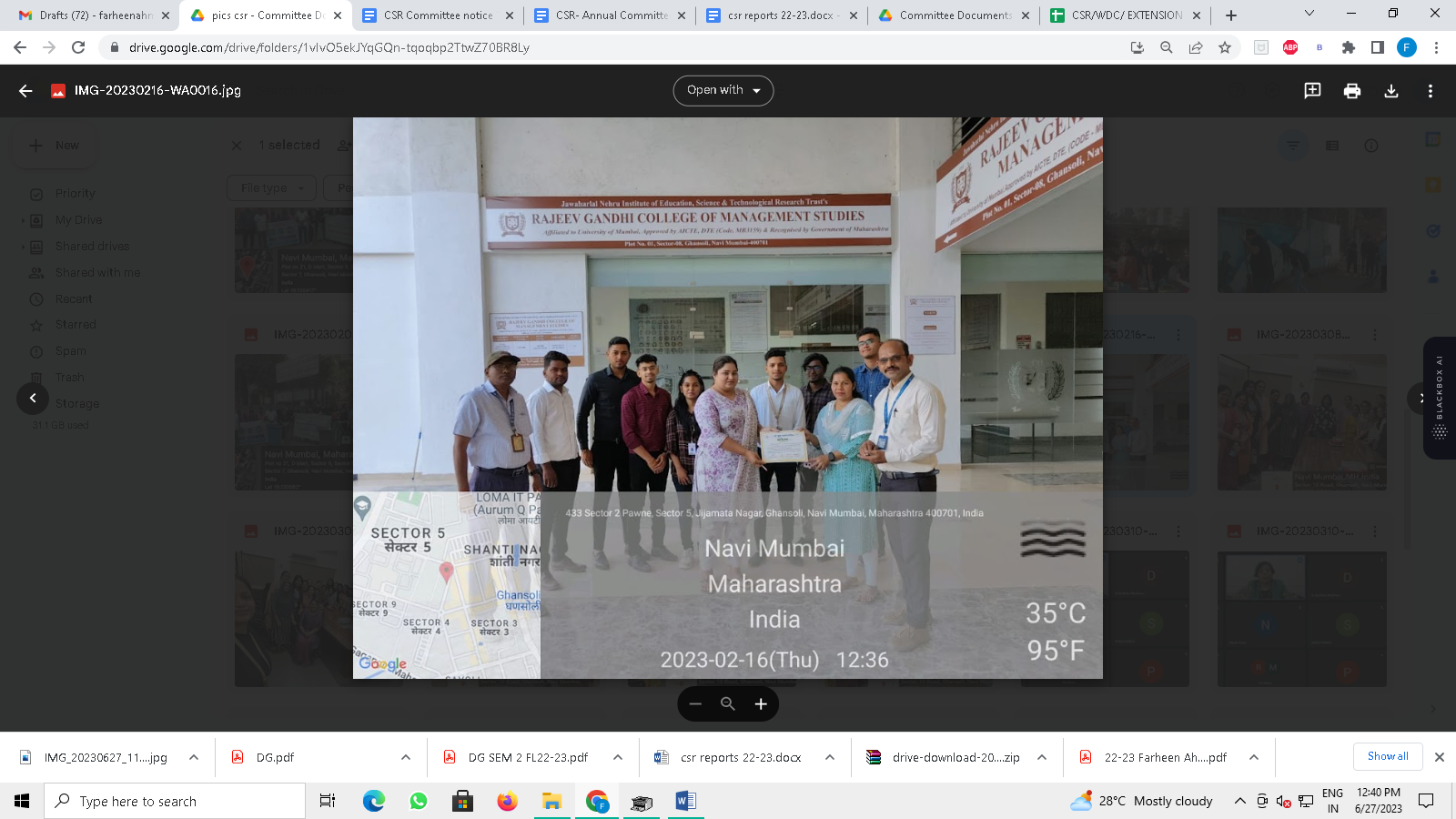Install app icon in address bar

(x=1137, y=47)
